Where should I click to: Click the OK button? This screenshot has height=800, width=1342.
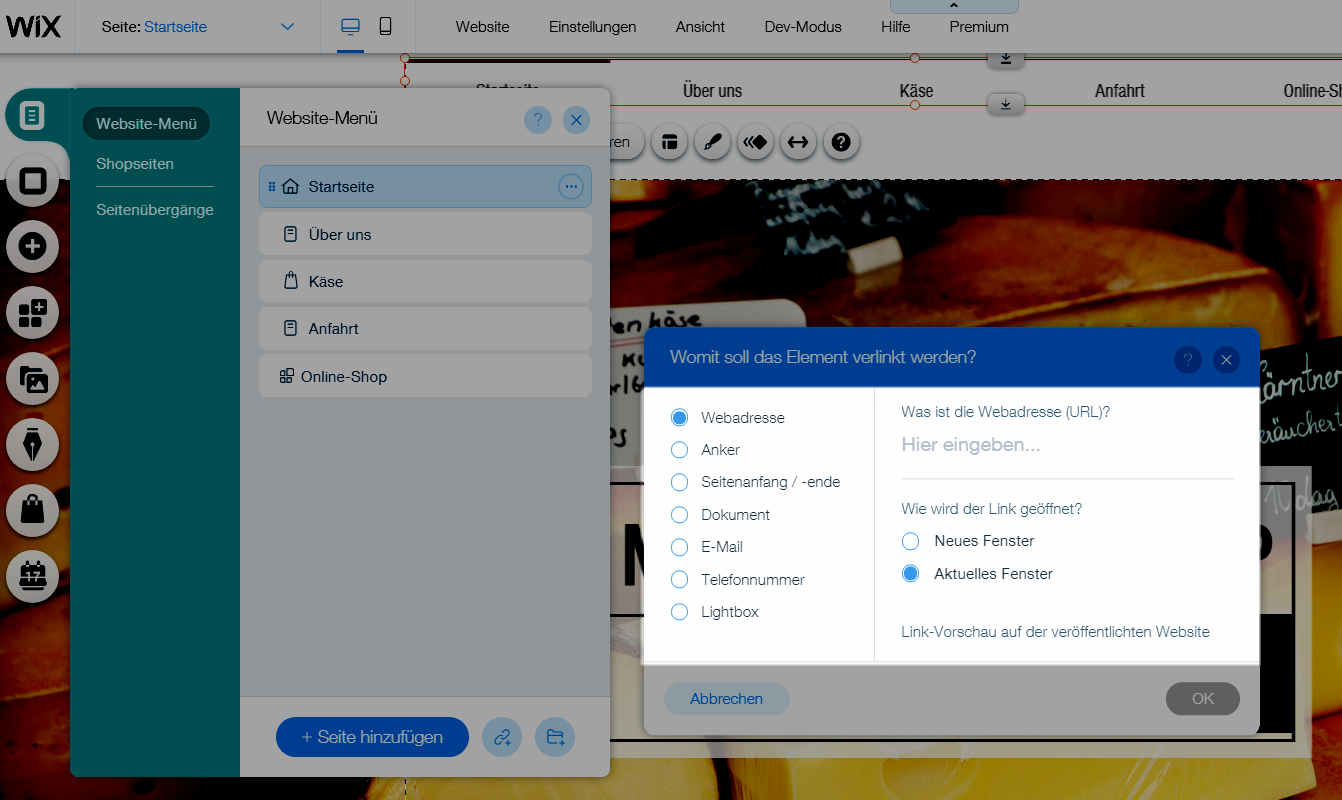[1203, 699]
